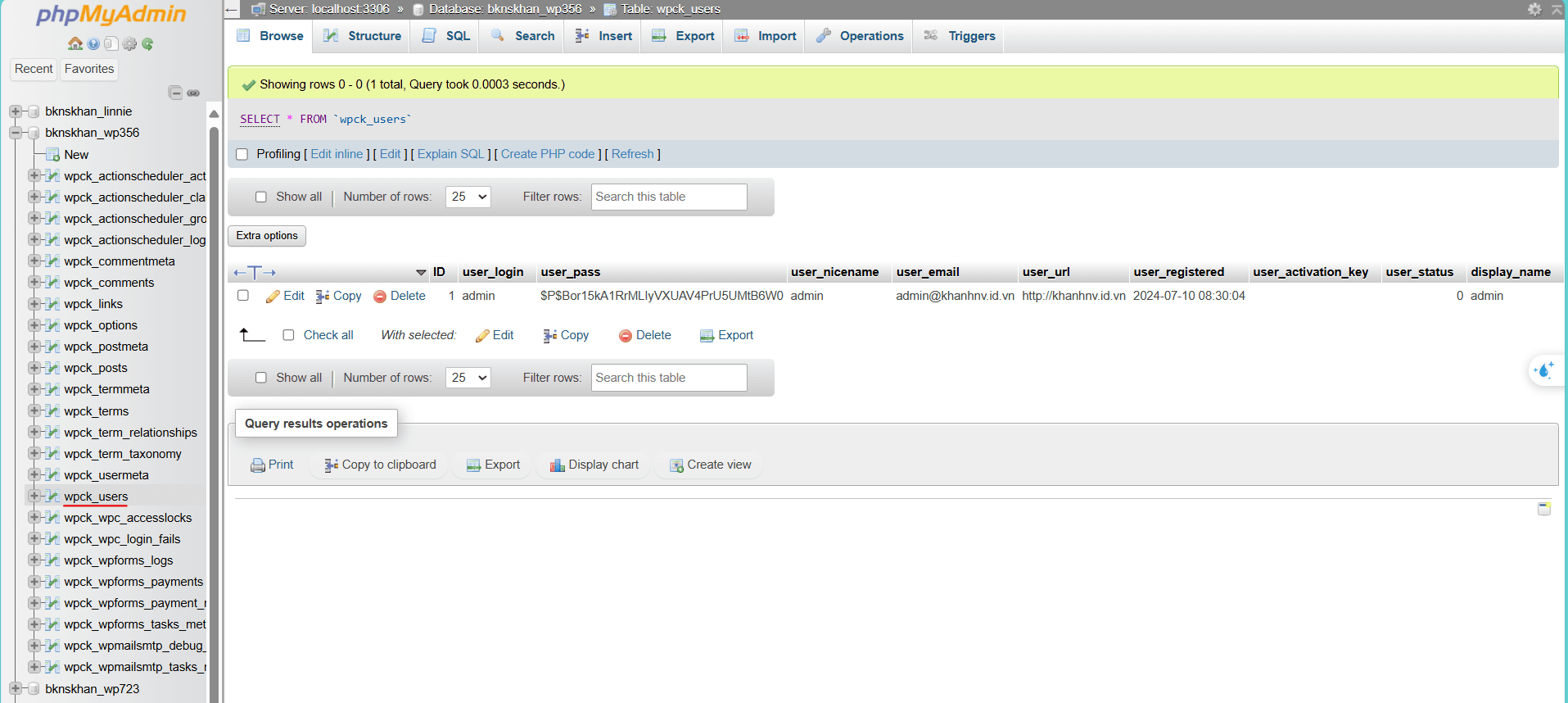
Task: Open lower Number of rows dropdown
Action: [468, 378]
